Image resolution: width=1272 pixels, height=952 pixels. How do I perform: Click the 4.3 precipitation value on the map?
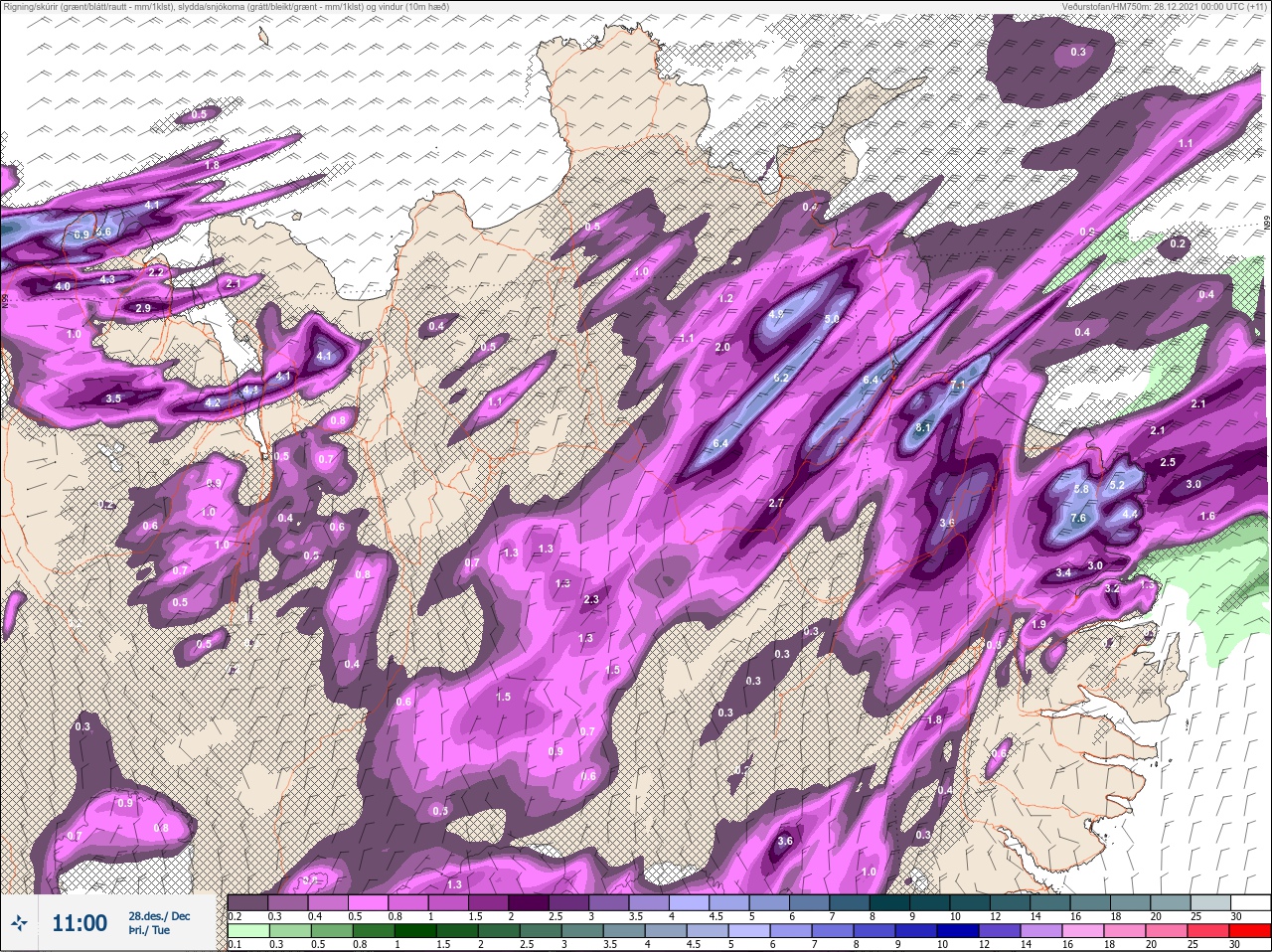pyautogui.click(x=107, y=279)
